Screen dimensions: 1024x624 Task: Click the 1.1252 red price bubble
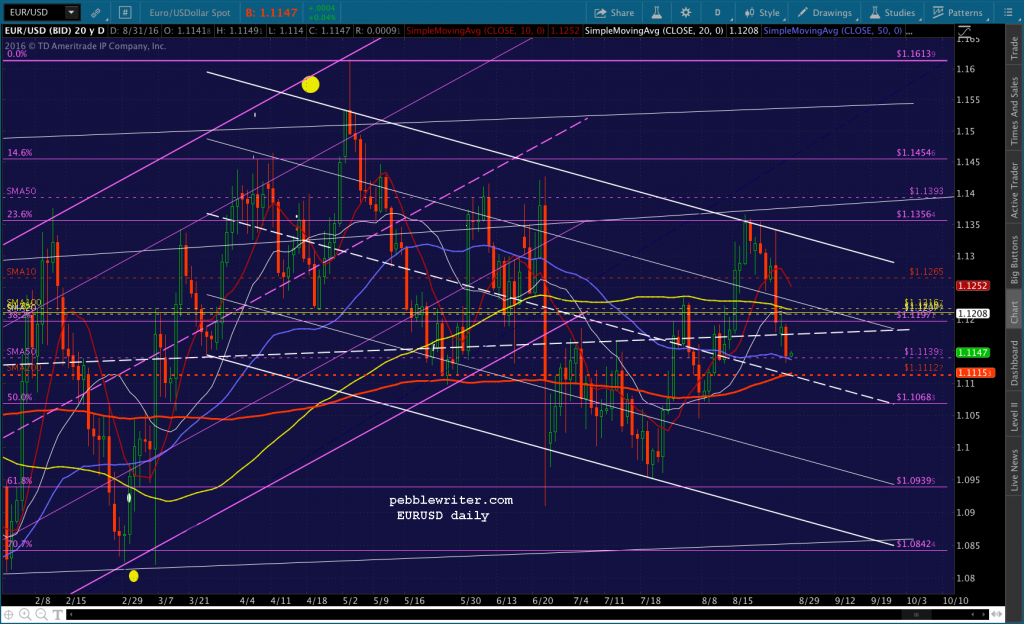[972, 286]
